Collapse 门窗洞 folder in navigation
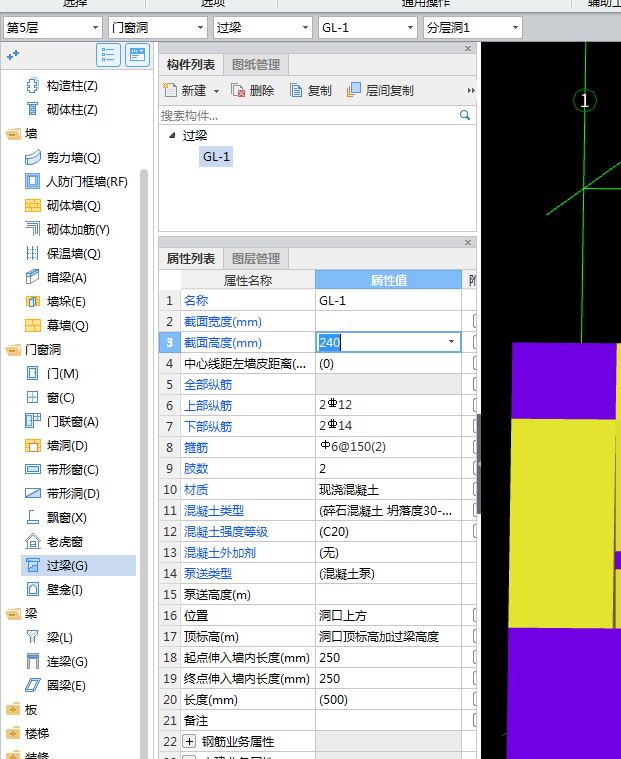The width and height of the screenshot is (621, 759). [13, 349]
